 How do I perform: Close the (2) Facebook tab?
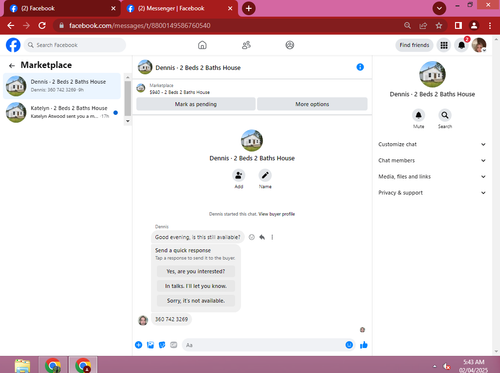(113, 8)
